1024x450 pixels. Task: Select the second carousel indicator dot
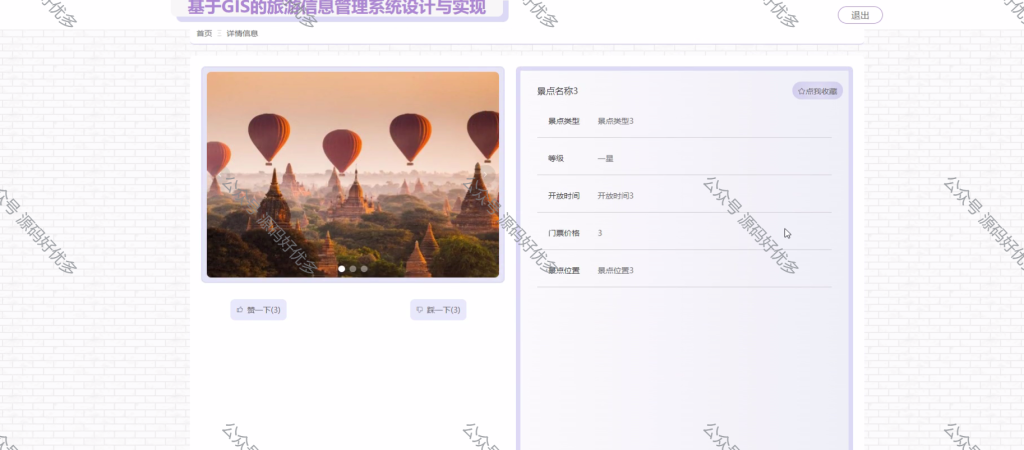(x=353, y=268)
